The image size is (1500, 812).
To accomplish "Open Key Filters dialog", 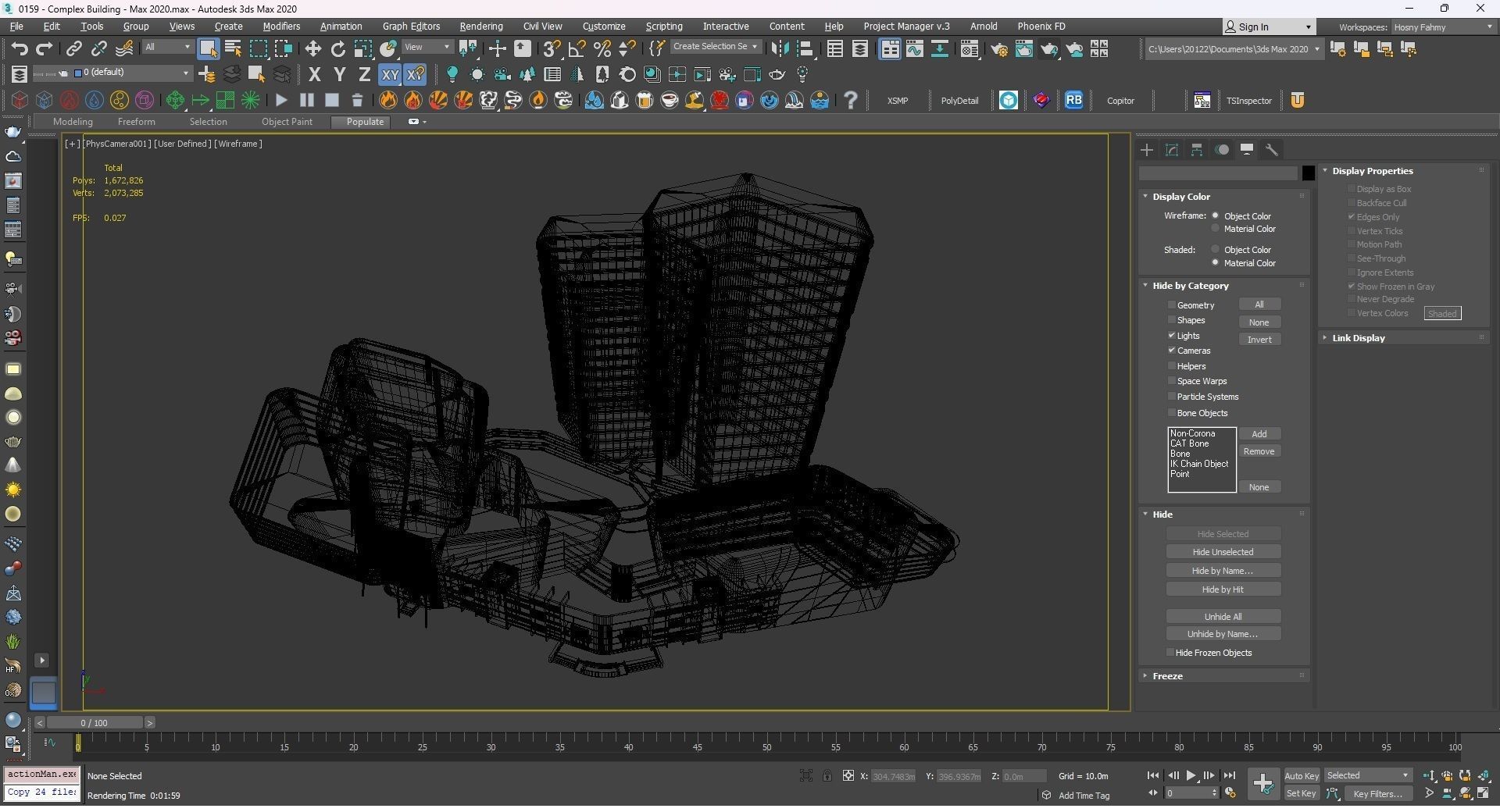I will point(1377,793).
